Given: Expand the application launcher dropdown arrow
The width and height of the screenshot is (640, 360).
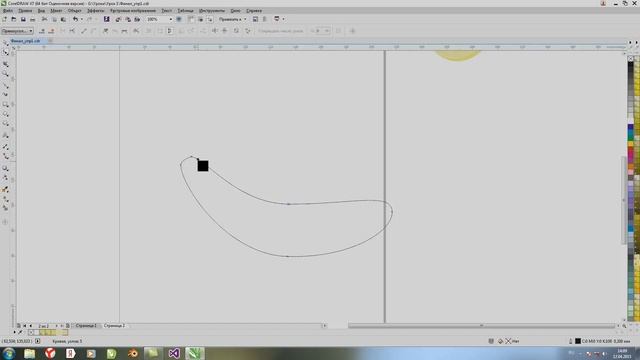Looking at the screenshot, I should click(283, 19).
